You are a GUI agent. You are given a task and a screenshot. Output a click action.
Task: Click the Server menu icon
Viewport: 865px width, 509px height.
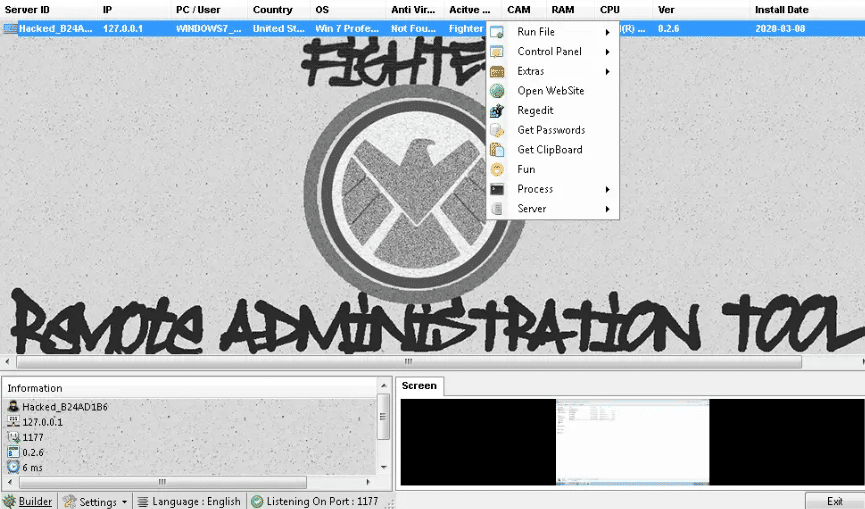pyautogui.click(x=496, y=208)
